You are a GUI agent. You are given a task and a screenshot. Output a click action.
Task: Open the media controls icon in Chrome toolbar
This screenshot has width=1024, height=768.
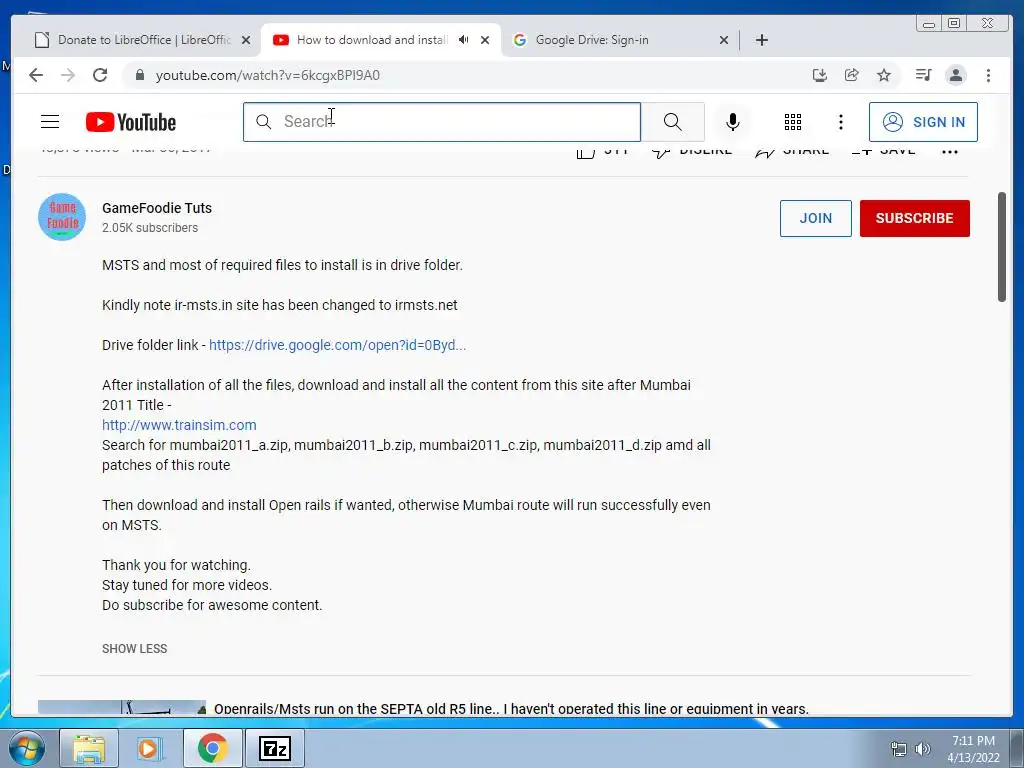(x=923, y=75)
